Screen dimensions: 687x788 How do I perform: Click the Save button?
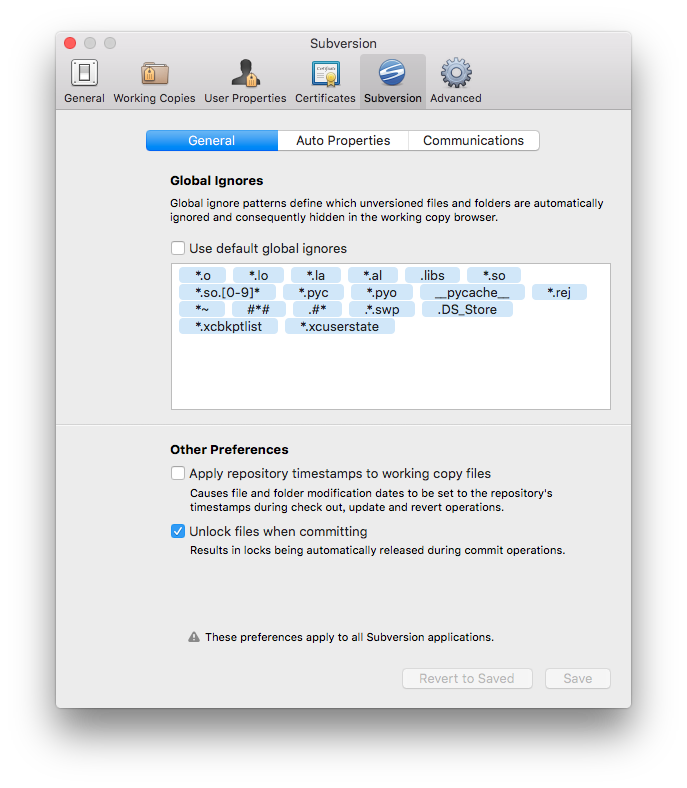click(577, 678)
